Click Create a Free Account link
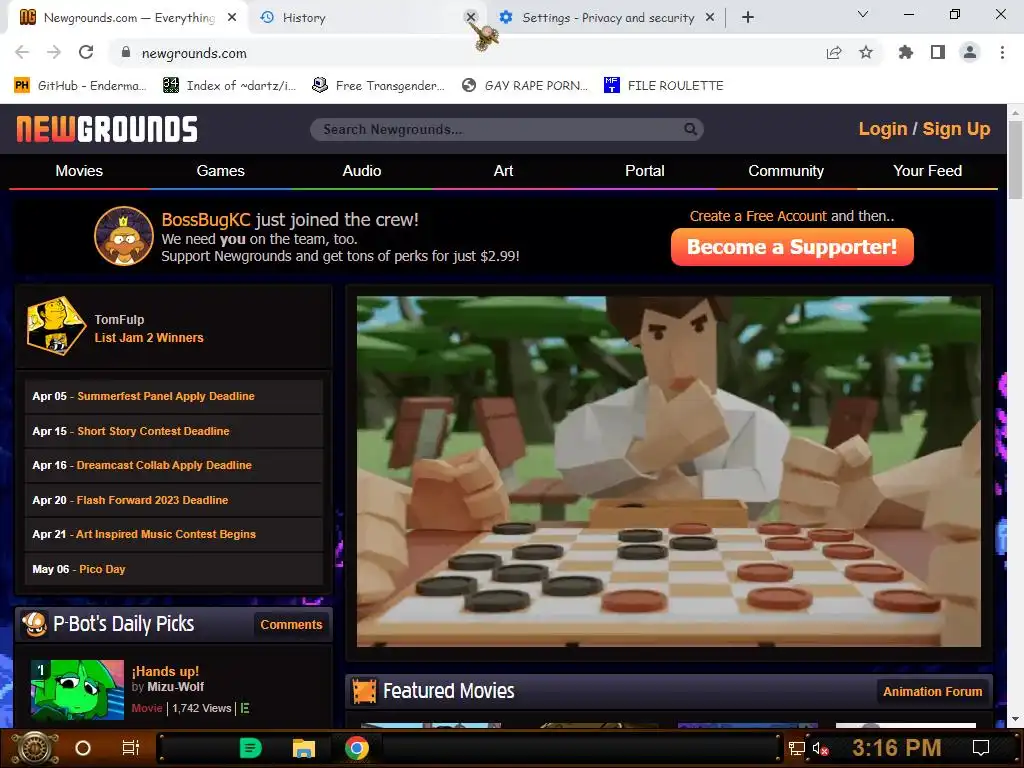1024x768 pixels. click(758, 216)
